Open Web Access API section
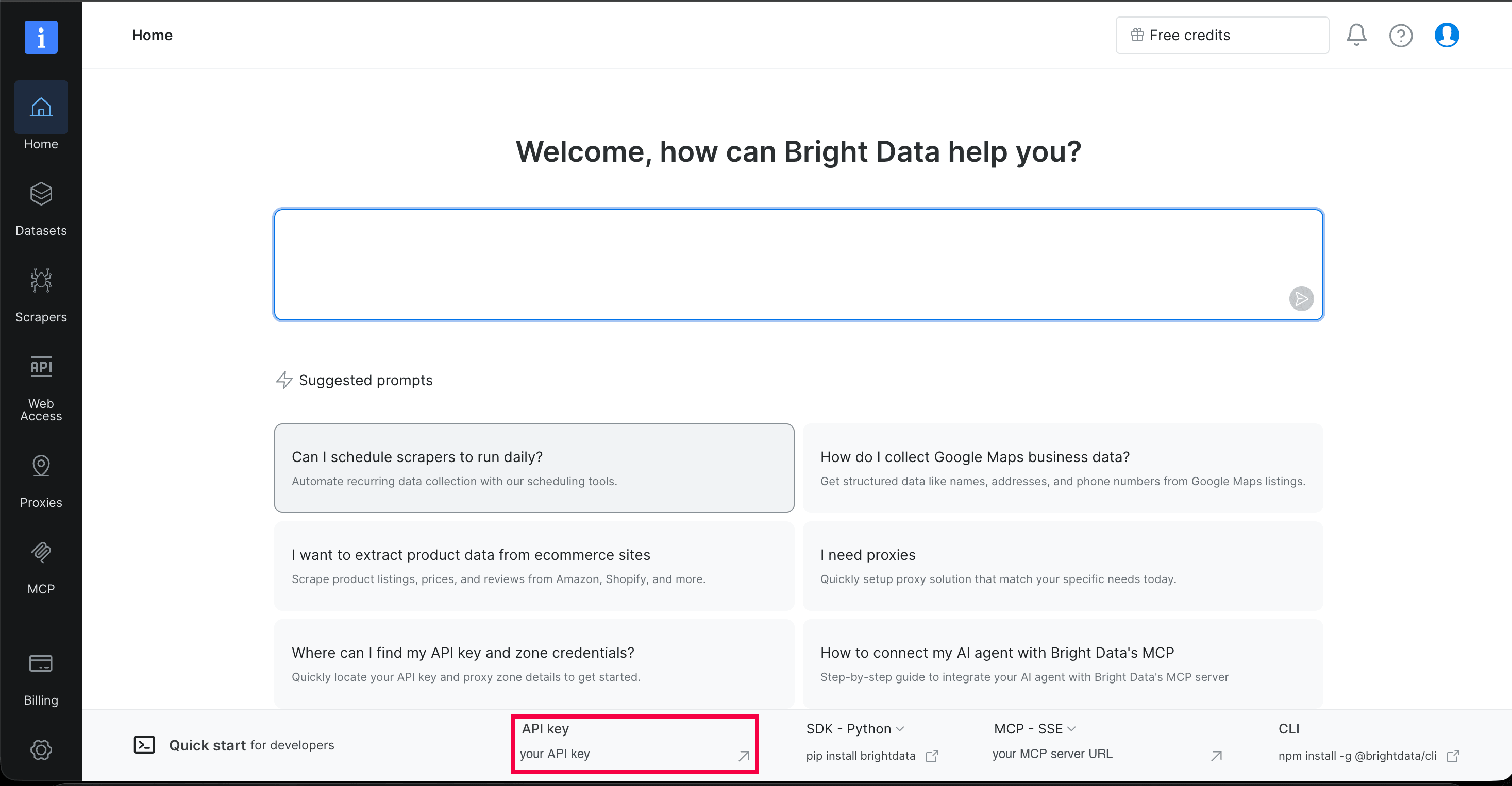This screenshot has height=786, width=1512. coord(41,389)
